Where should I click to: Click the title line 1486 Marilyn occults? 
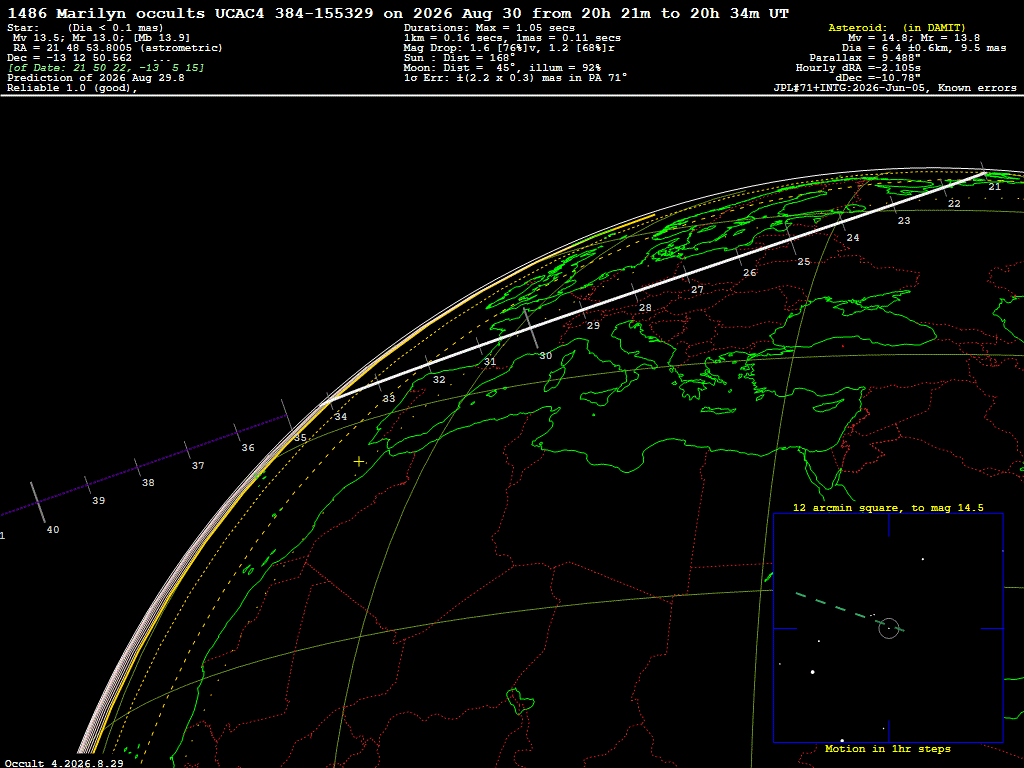(398, 13)
